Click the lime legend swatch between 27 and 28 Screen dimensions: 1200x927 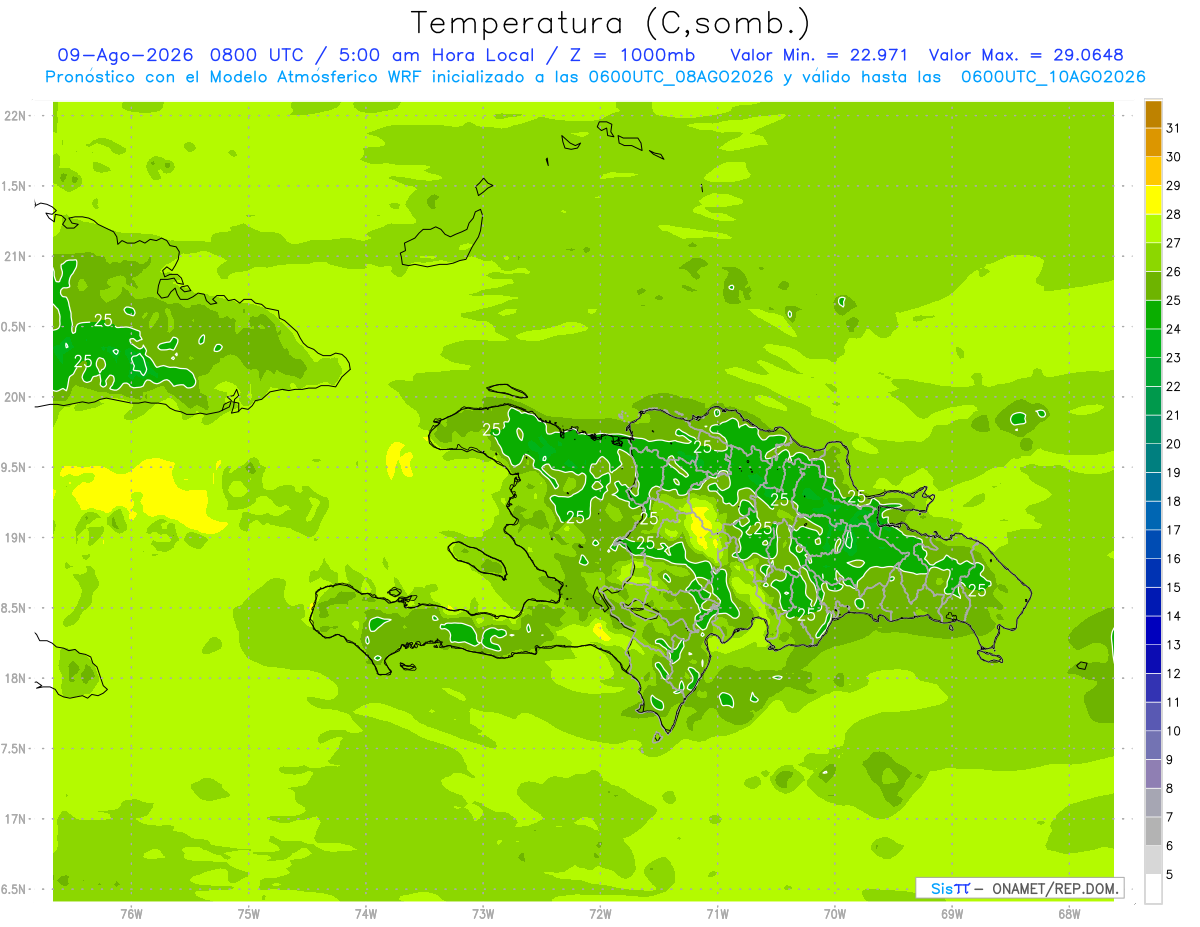point(1153,229)
